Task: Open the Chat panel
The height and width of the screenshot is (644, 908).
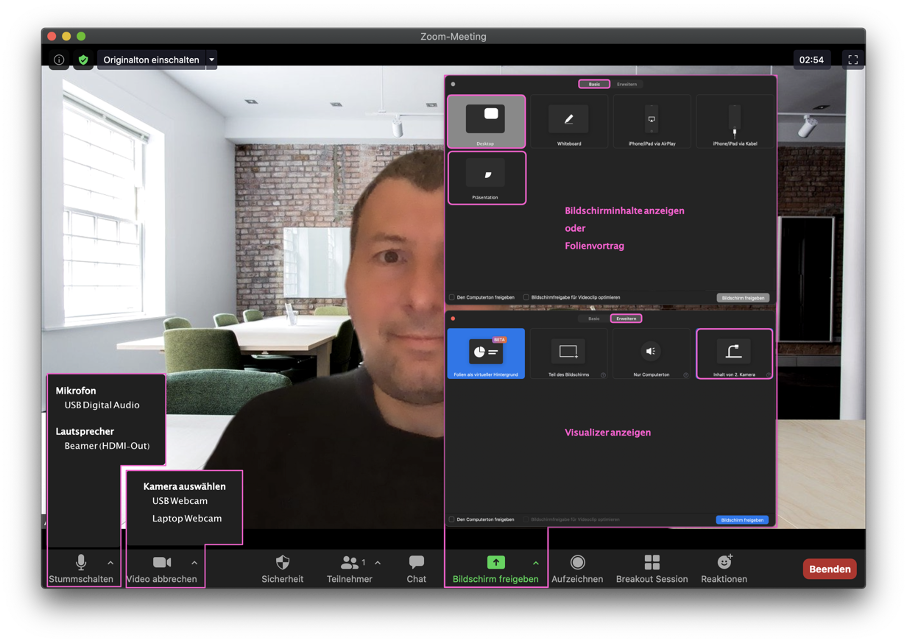Action: [416, 569]
